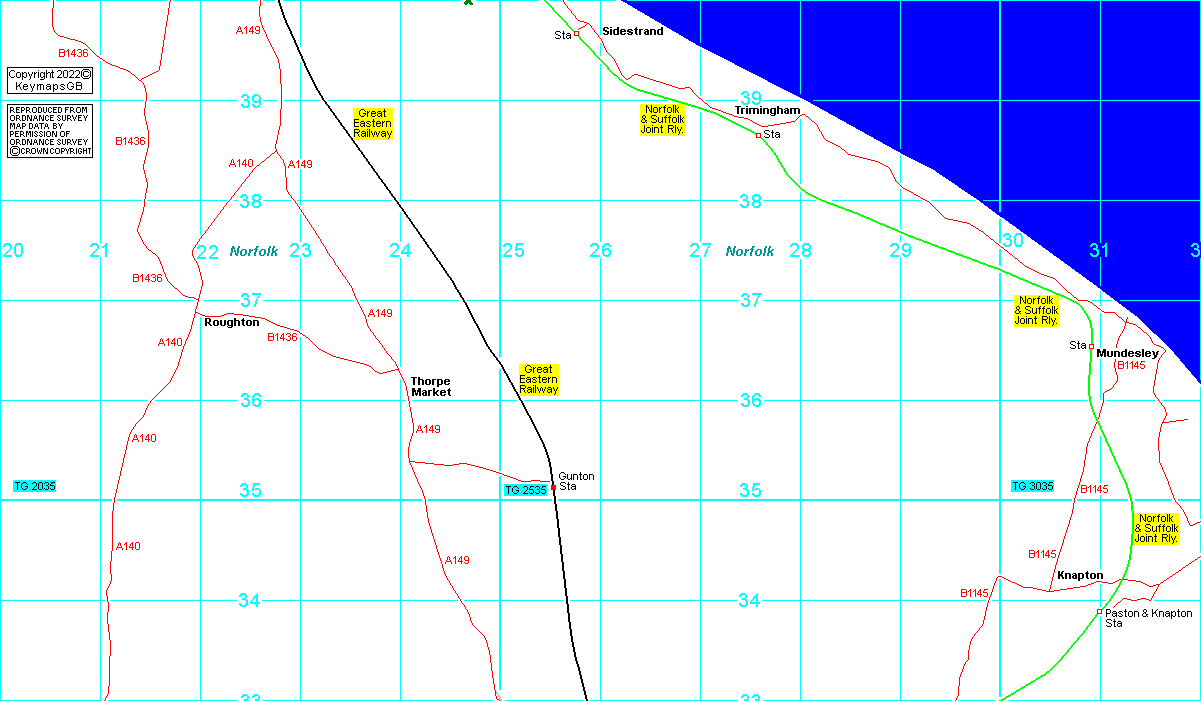Click the Norfolk & Suffolk Joint Rly label near Knapton
This screenshot has height=701, width=1201.
[x=1156, y=528]
